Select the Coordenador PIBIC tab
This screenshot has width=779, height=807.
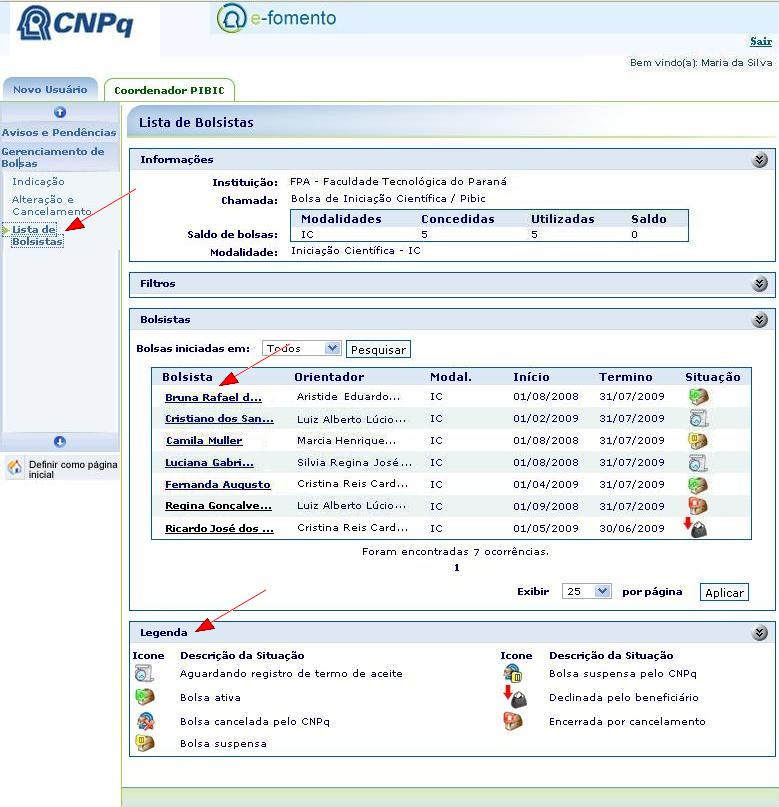[x=169, y=90]
